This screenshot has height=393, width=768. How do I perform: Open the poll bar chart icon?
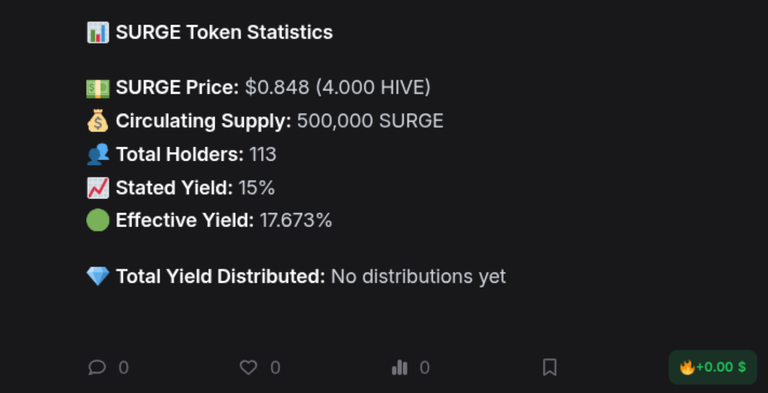point(400,367)
